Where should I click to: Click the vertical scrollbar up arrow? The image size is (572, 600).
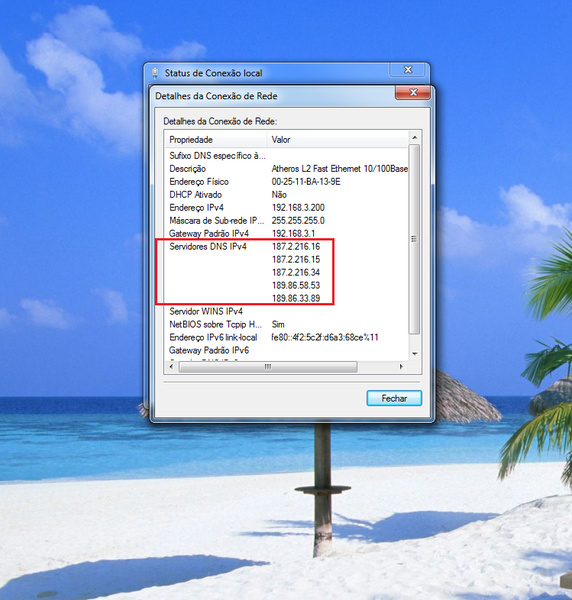(x=415, y=137)
